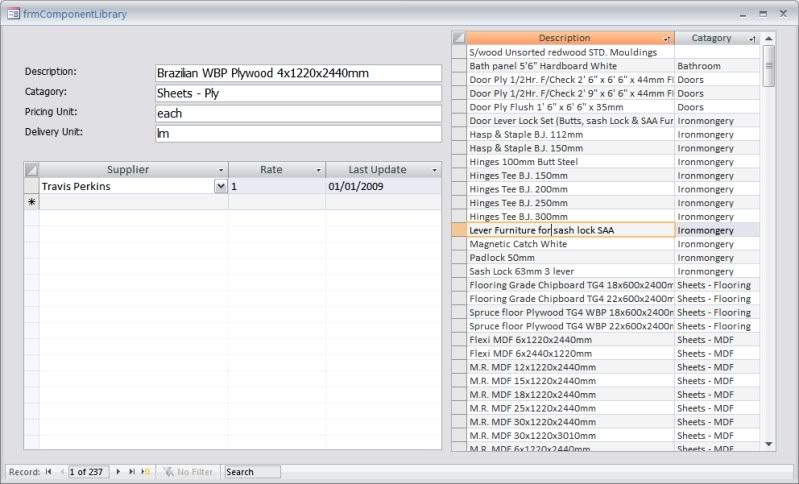Select Hinges 100mm Butt Steel
This screenshot has width=799, height=484.
click(x=570, y=162)
